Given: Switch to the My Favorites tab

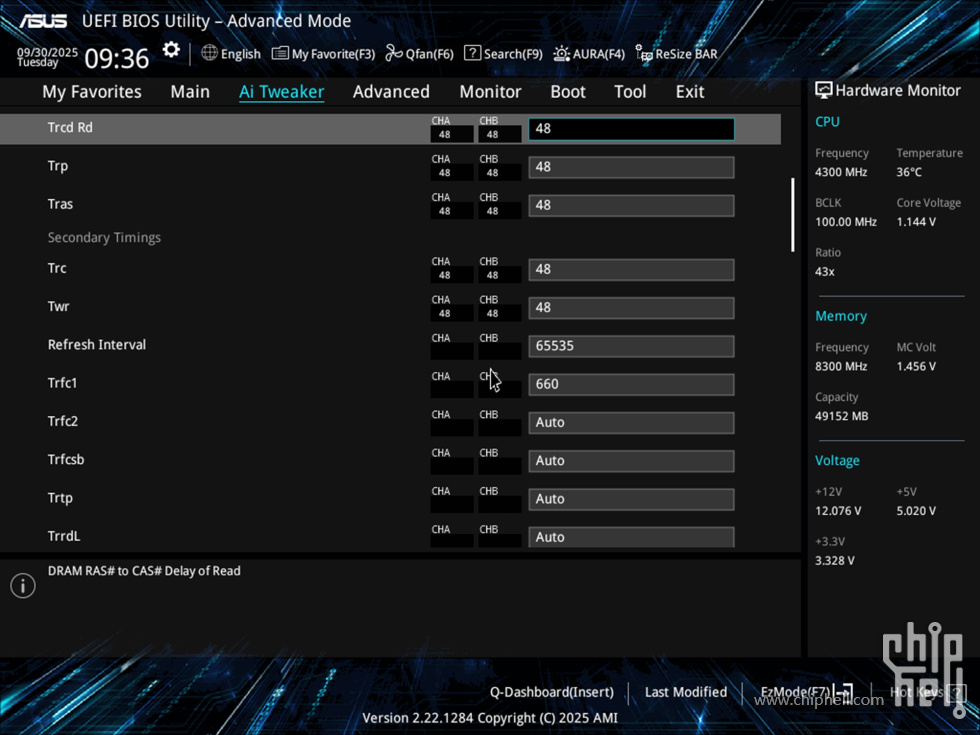Looking at the screenshot, I should pos(92,92).
